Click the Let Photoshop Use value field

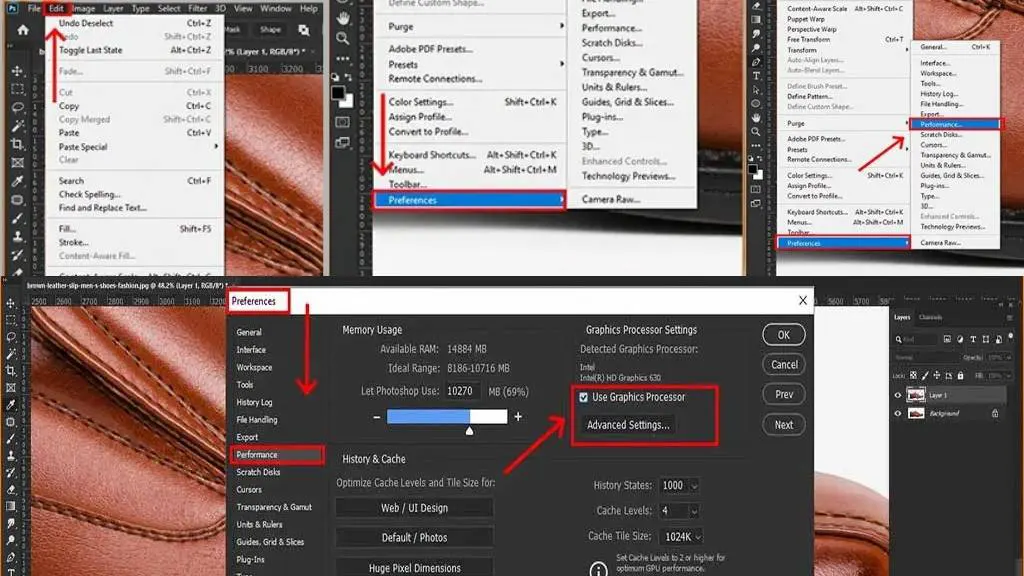pos(462,391)
